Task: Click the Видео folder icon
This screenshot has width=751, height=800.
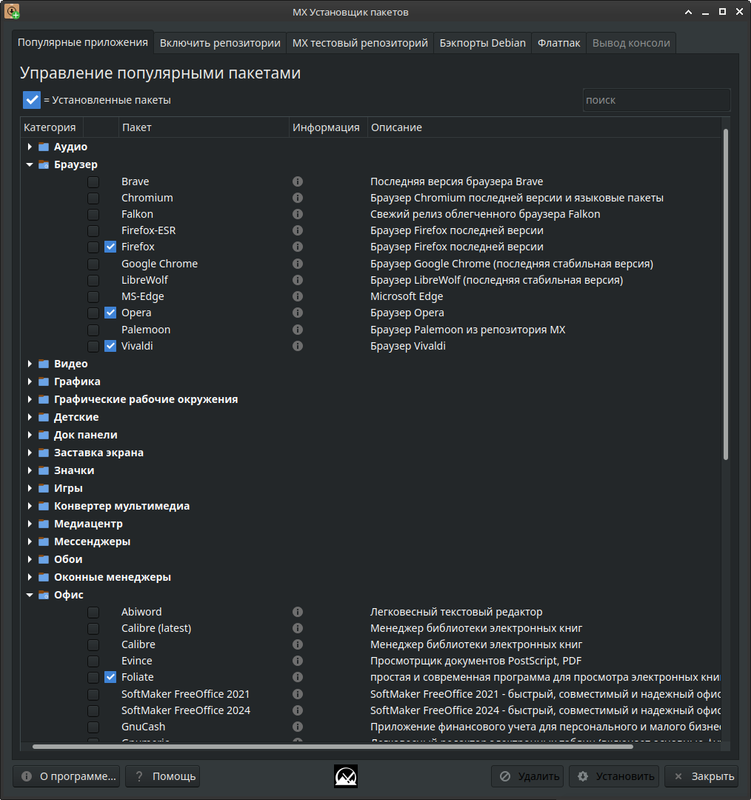Action: pyautogui.click(x=44, y=364)
